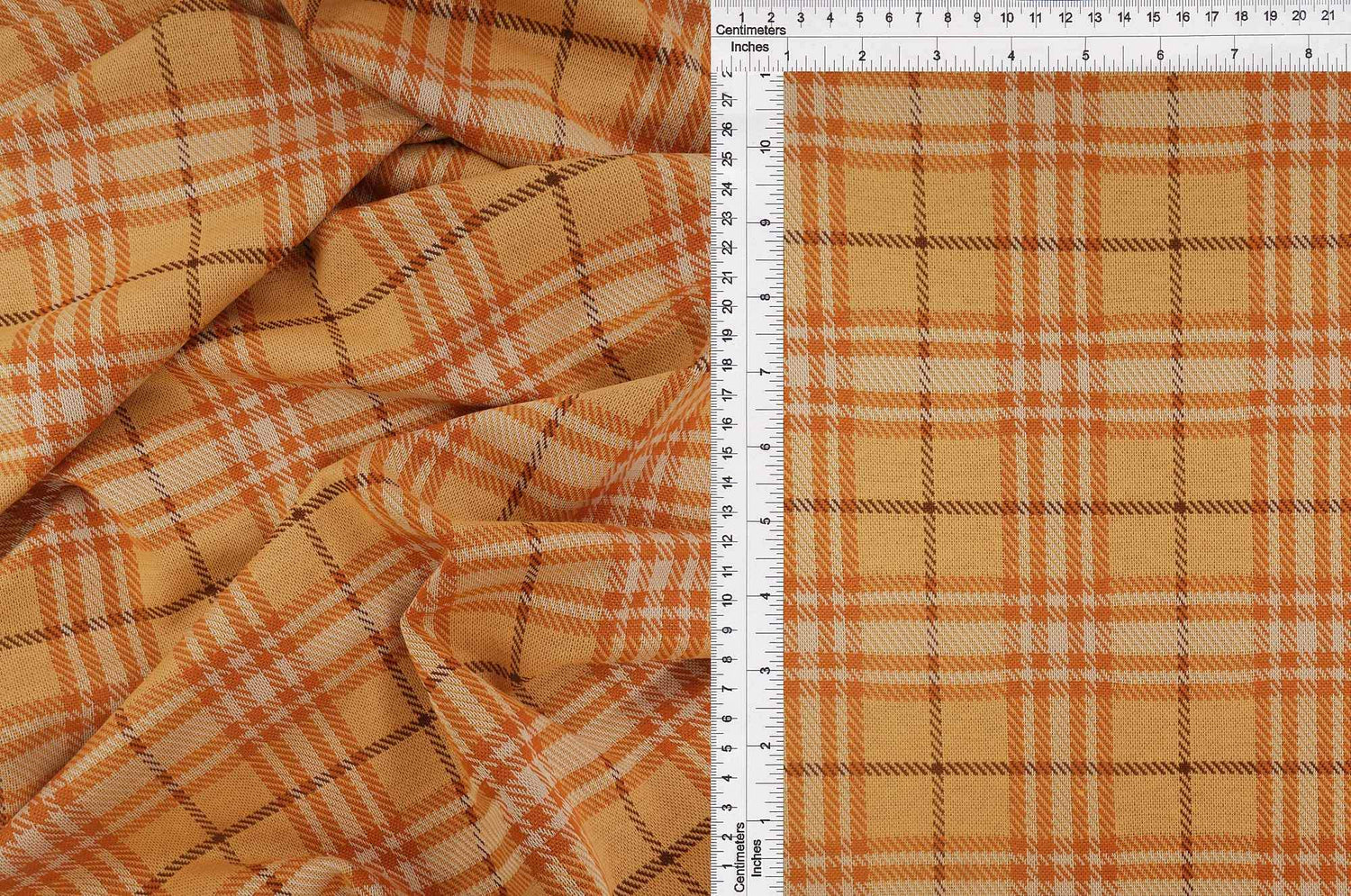The width and height of the screenshot is (1351, 896).
Task: Click the horizontal Inches label at top
Action: click(749, 46)
